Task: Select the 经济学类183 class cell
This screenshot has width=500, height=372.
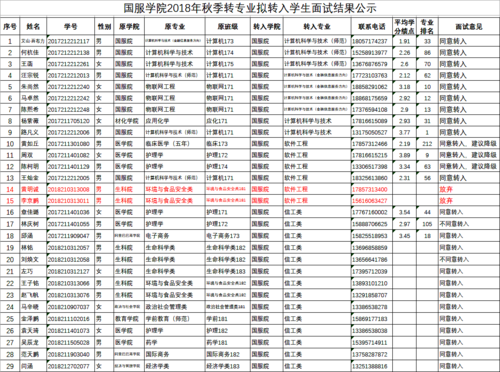Action: click(x=228, y=366)
